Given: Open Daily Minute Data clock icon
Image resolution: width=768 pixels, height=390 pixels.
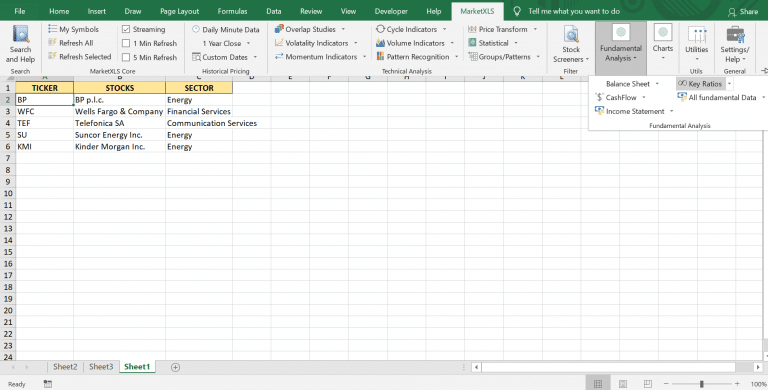Looking at the screenshot, I should 196,29.
